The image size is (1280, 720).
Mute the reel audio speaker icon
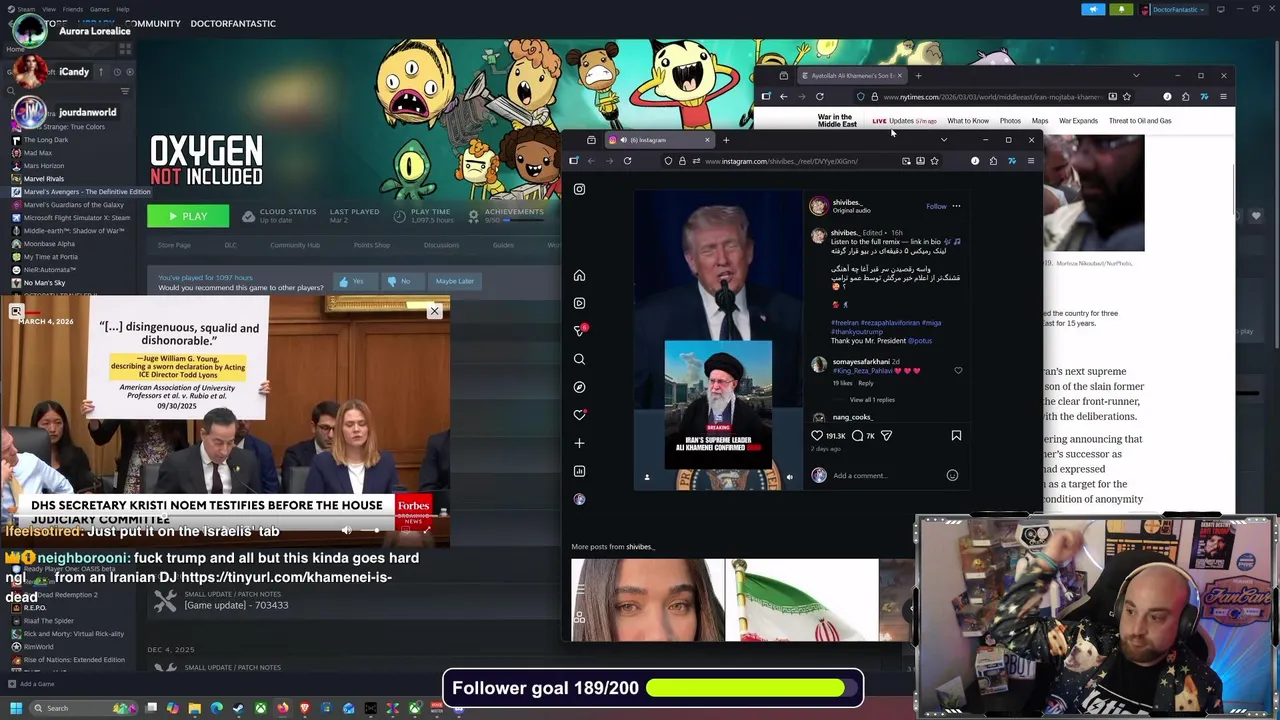789,477
